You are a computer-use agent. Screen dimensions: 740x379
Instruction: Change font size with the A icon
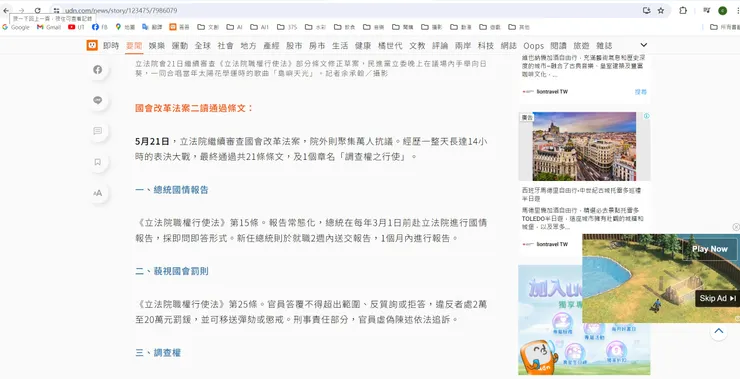pyautogui.click(x=98, y=193)
